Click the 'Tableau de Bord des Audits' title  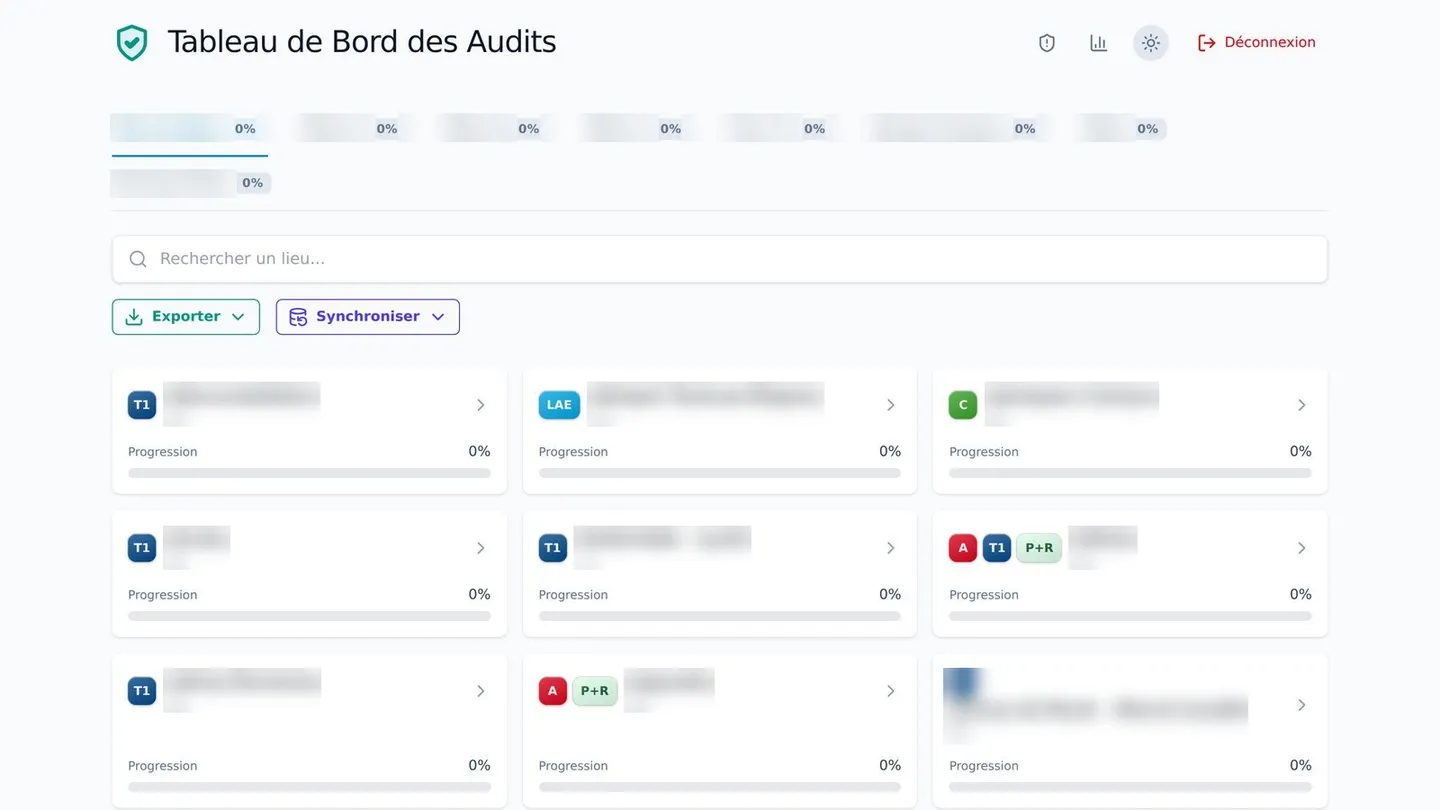pos(362,42)
